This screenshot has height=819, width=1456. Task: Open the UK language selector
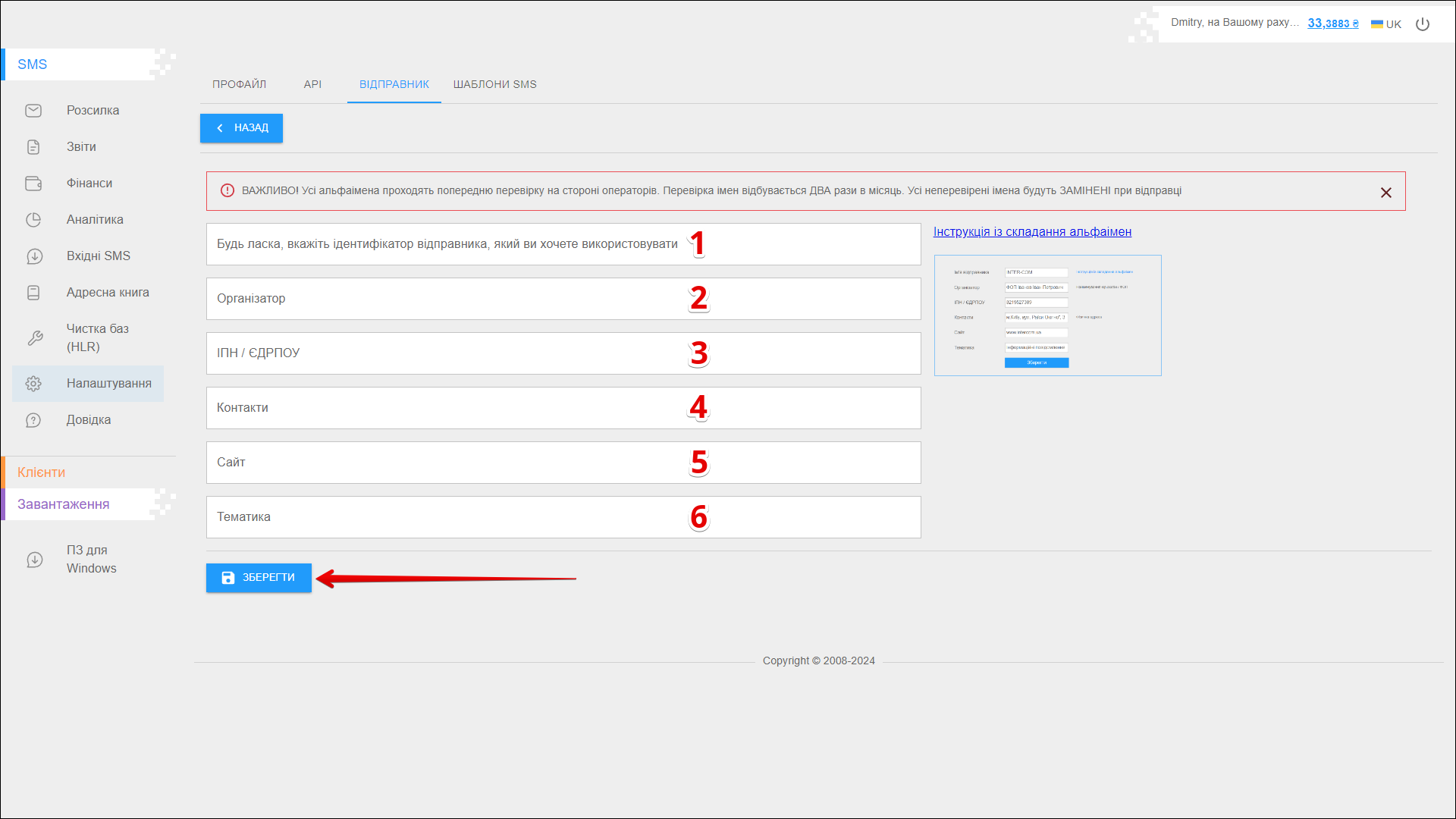(x=1386, y=24)
